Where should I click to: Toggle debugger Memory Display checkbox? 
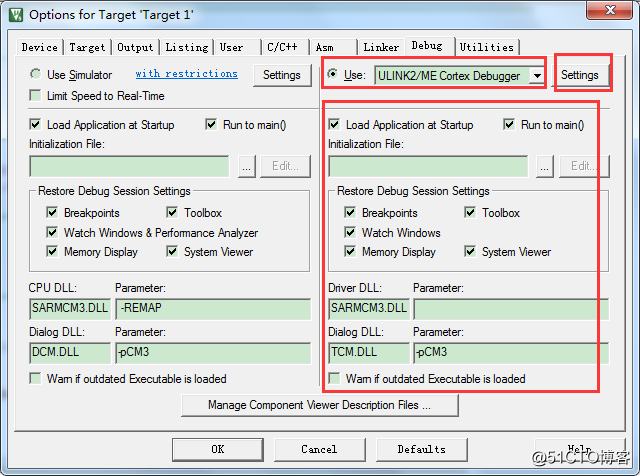coord(350,251)
